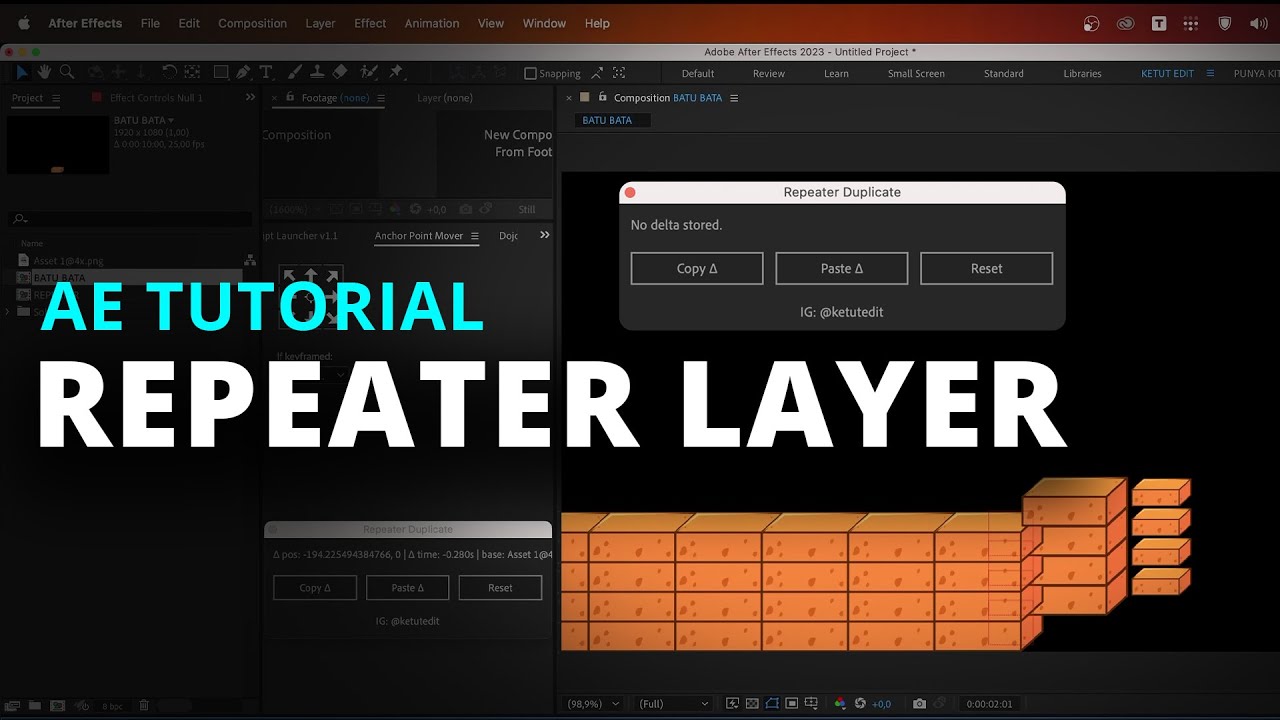Open the Anchor Point Mover panel menu
The width and height of the screenshot is (1280, 720).
[x=475, y=236]
